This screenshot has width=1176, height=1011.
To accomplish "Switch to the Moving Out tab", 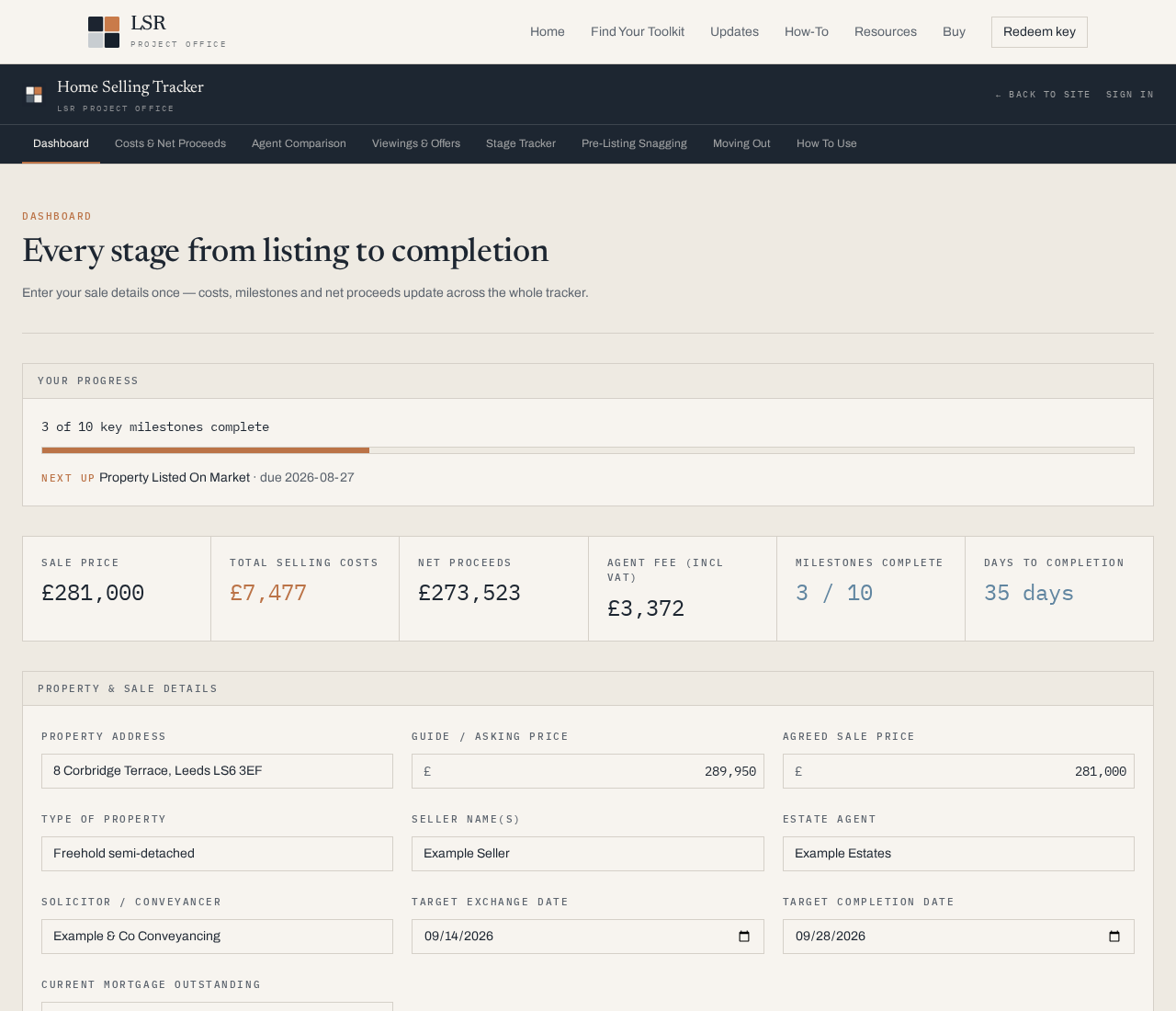I will pyautogui.click(x=741, y=143).
